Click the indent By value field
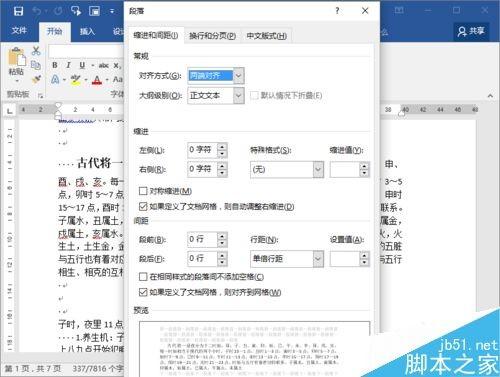The width and height of the screenshot is (500, 377). point(345,170)
